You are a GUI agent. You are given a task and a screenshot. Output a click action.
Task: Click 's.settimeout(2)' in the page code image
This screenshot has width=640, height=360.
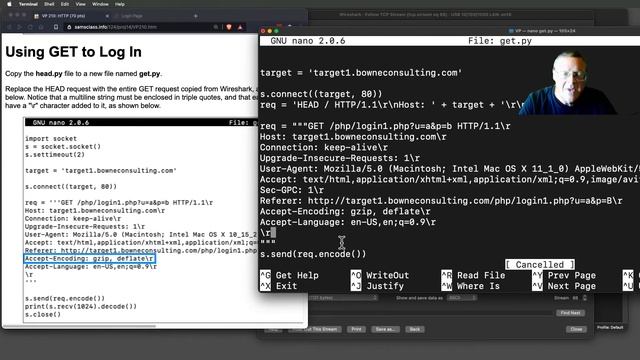55,155
